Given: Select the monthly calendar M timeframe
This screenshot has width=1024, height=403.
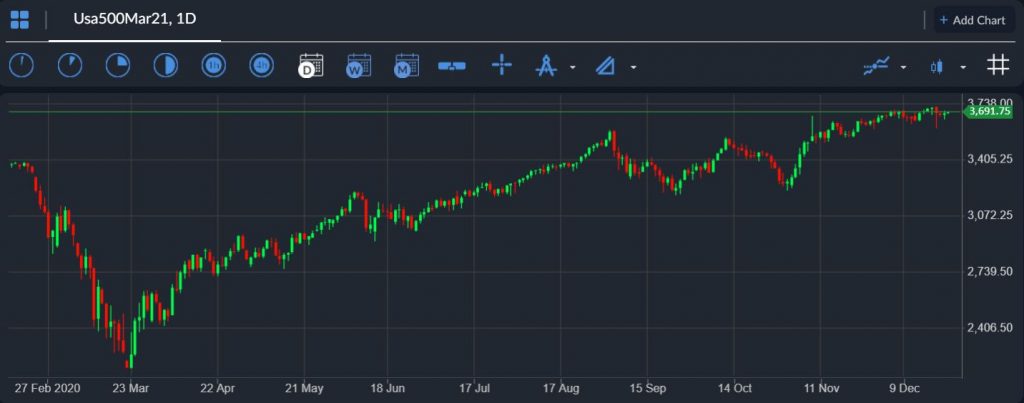Looking at the screenshot, I should tap(406, 66).
